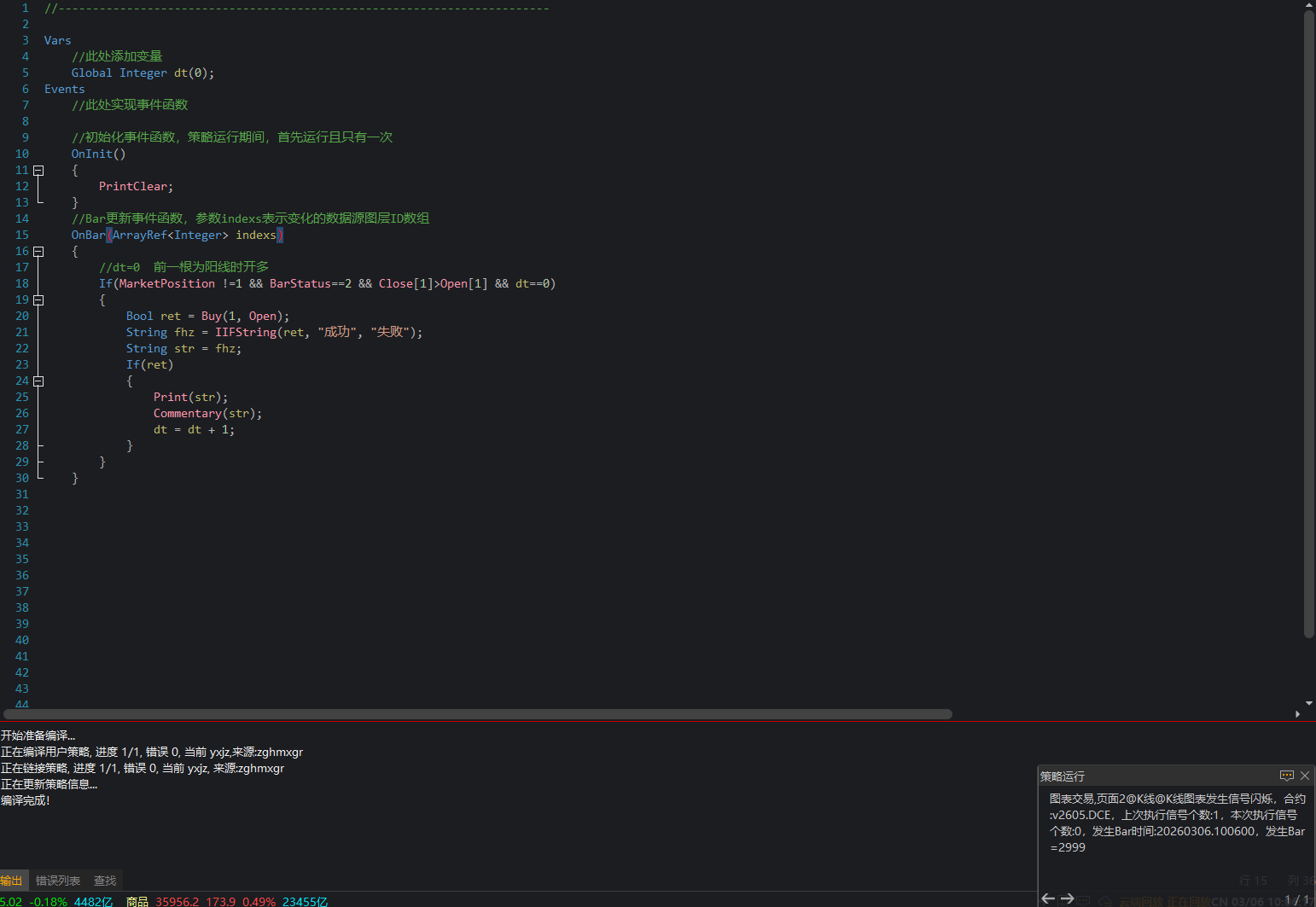1316x907 pixels.
Task: Close the 策略运行 notification popup
Action: (x=1305, y=776)
